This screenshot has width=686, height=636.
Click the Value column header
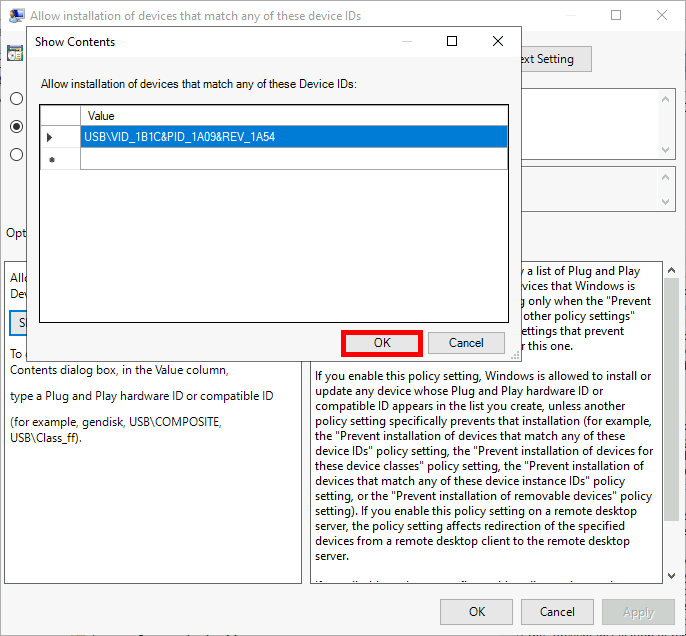pos(294,116)
